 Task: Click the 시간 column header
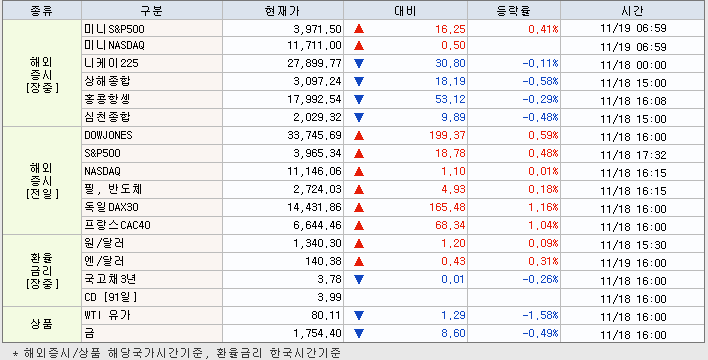click(x=633, y=10)
